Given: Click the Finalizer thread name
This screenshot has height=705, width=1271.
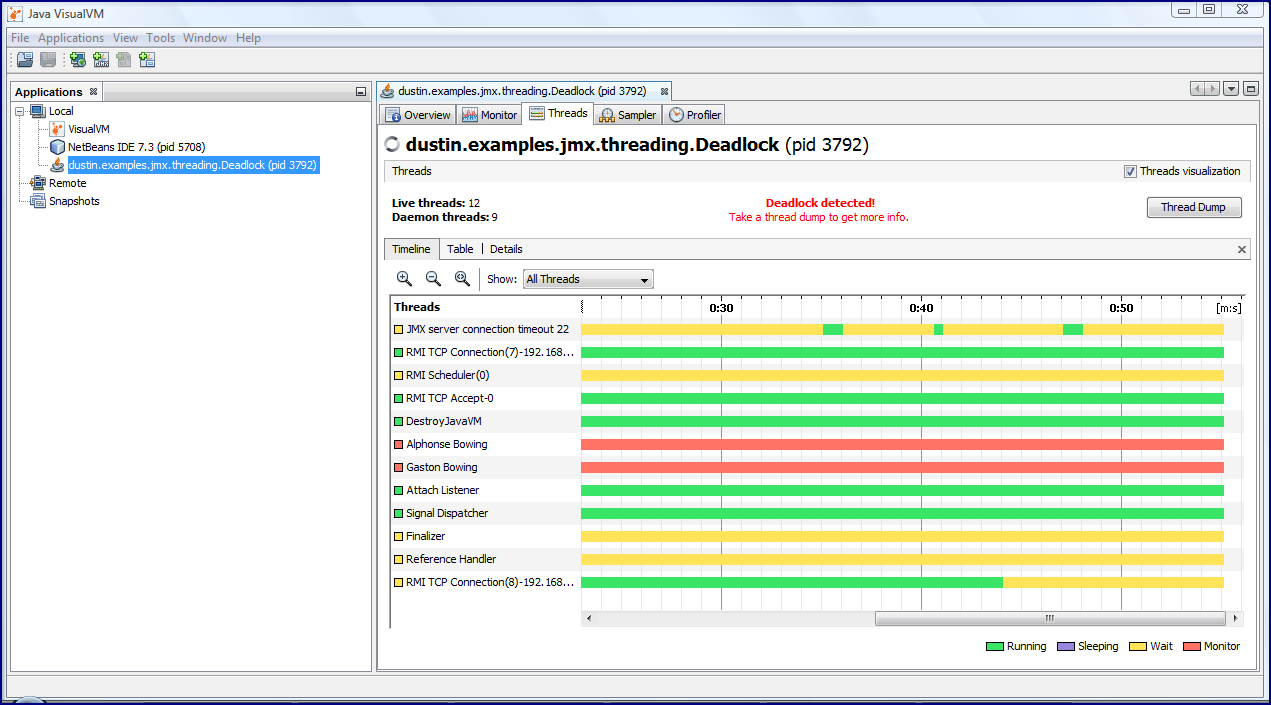Looking at the screenshot, I should (x=425, y=536).
